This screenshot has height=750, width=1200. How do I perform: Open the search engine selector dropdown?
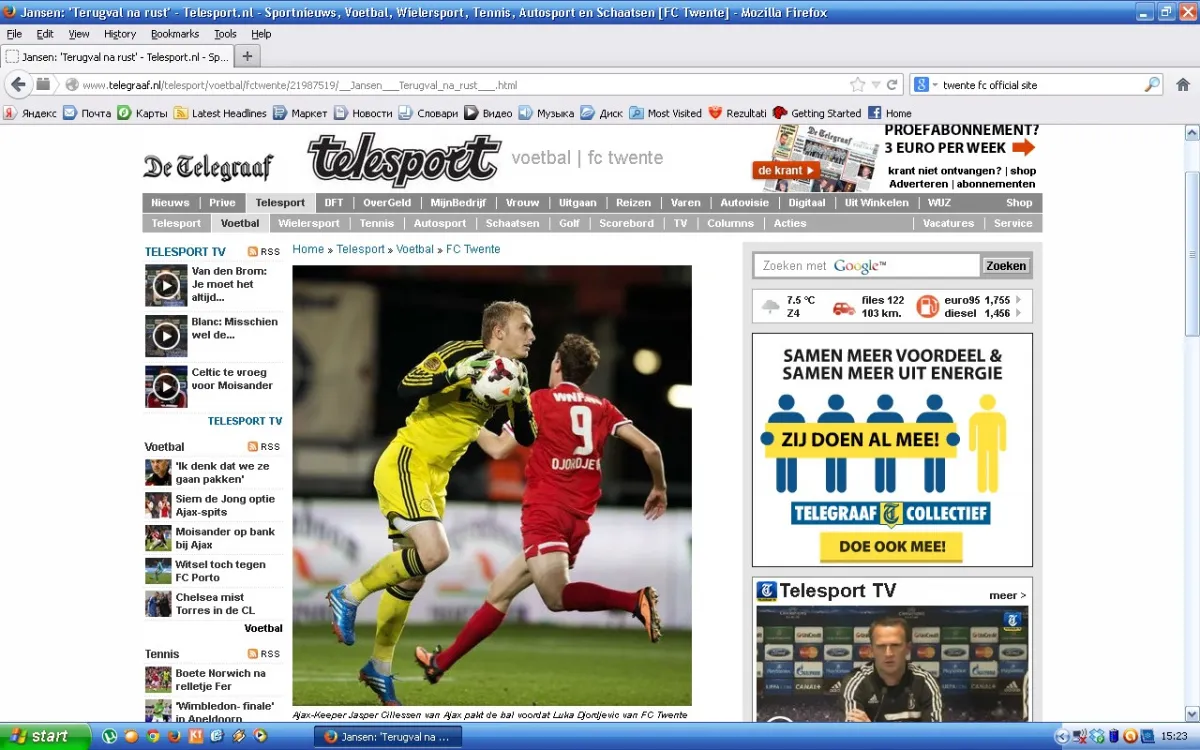click(927, 85)
